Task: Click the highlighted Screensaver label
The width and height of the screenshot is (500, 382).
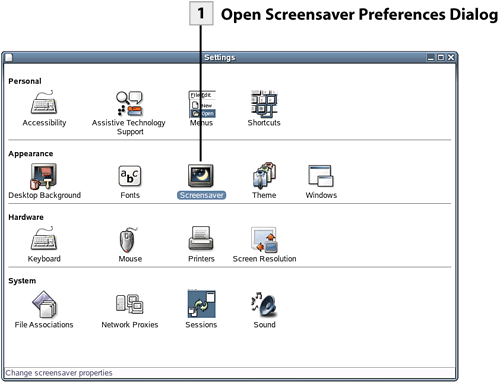Action: pyautogui.click(x=201, y=195)
